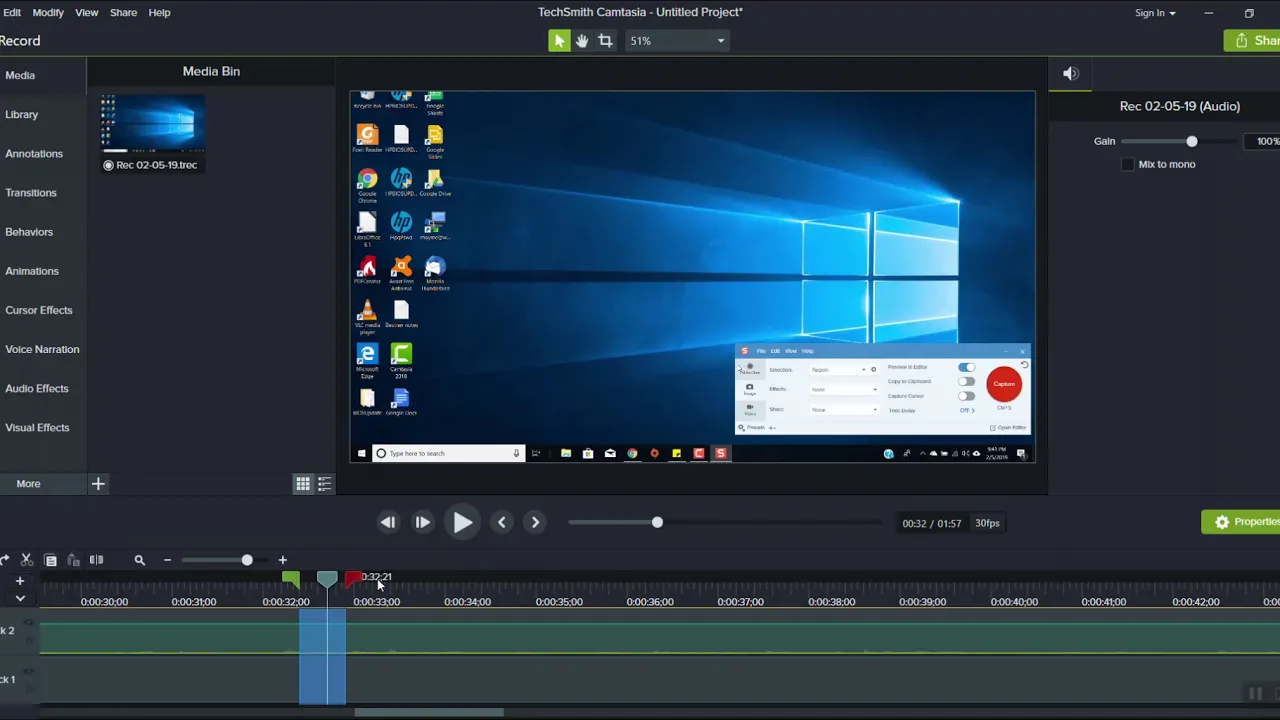Click the 30fps frame rate label
The height and width of the screenshot is (720, 1280).
click(x=987, y=523)
